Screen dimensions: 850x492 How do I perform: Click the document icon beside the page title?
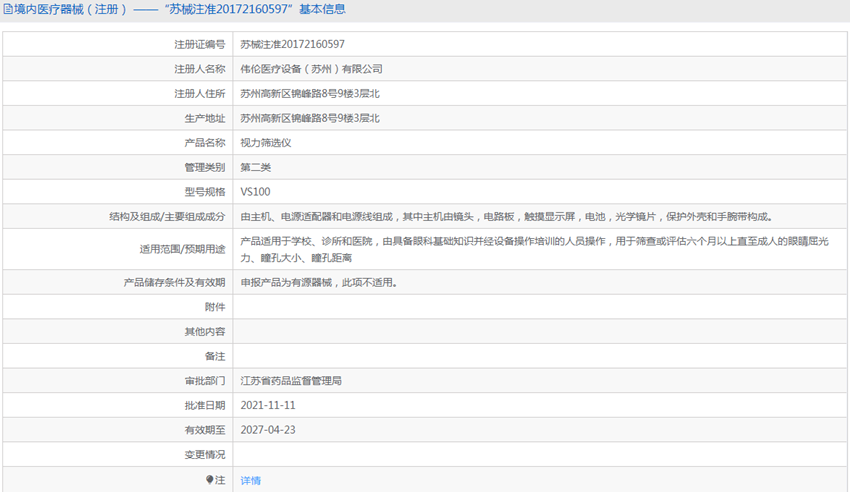click(x=8, y=9)
